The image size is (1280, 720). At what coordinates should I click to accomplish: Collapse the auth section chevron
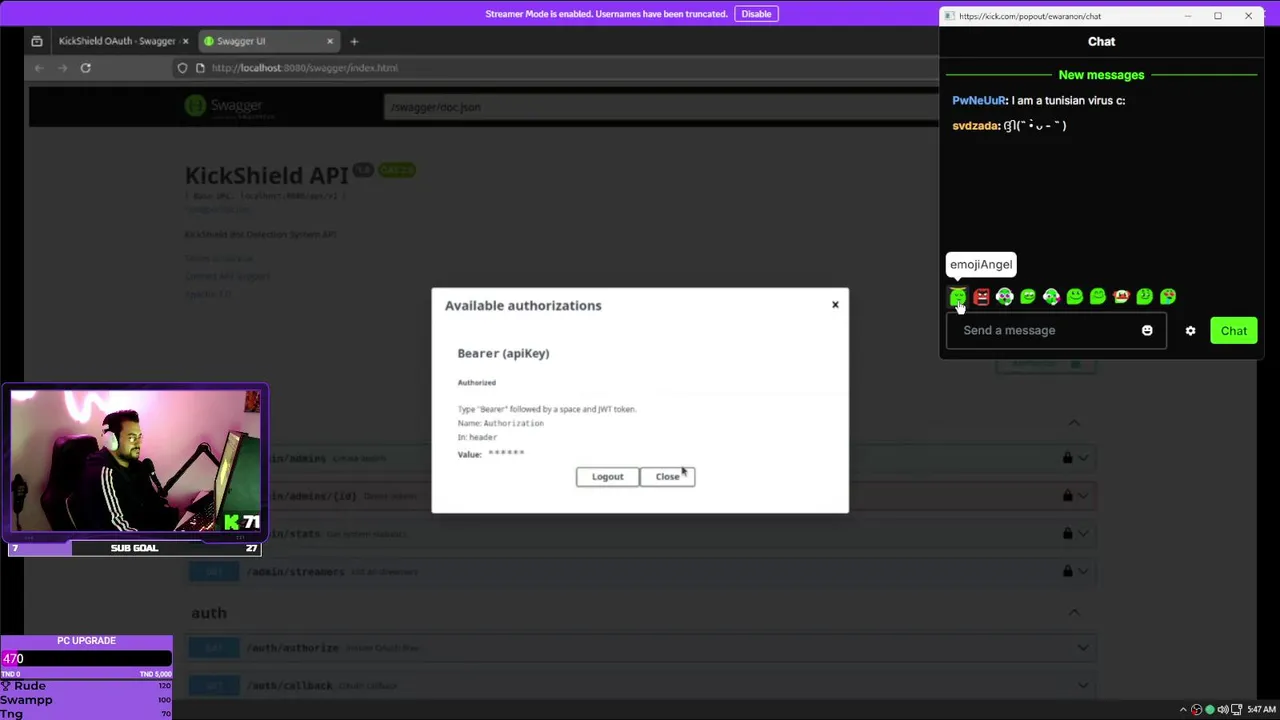[x=1074, y=612]
